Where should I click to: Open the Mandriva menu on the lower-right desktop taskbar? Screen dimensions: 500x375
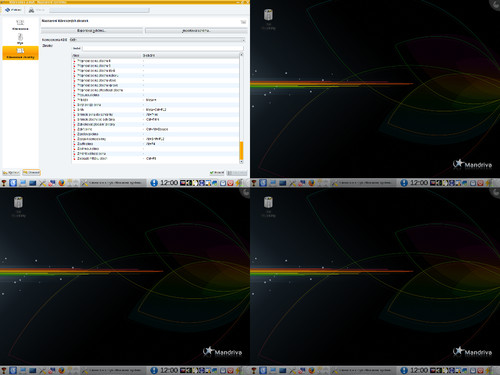pos(254,370)
